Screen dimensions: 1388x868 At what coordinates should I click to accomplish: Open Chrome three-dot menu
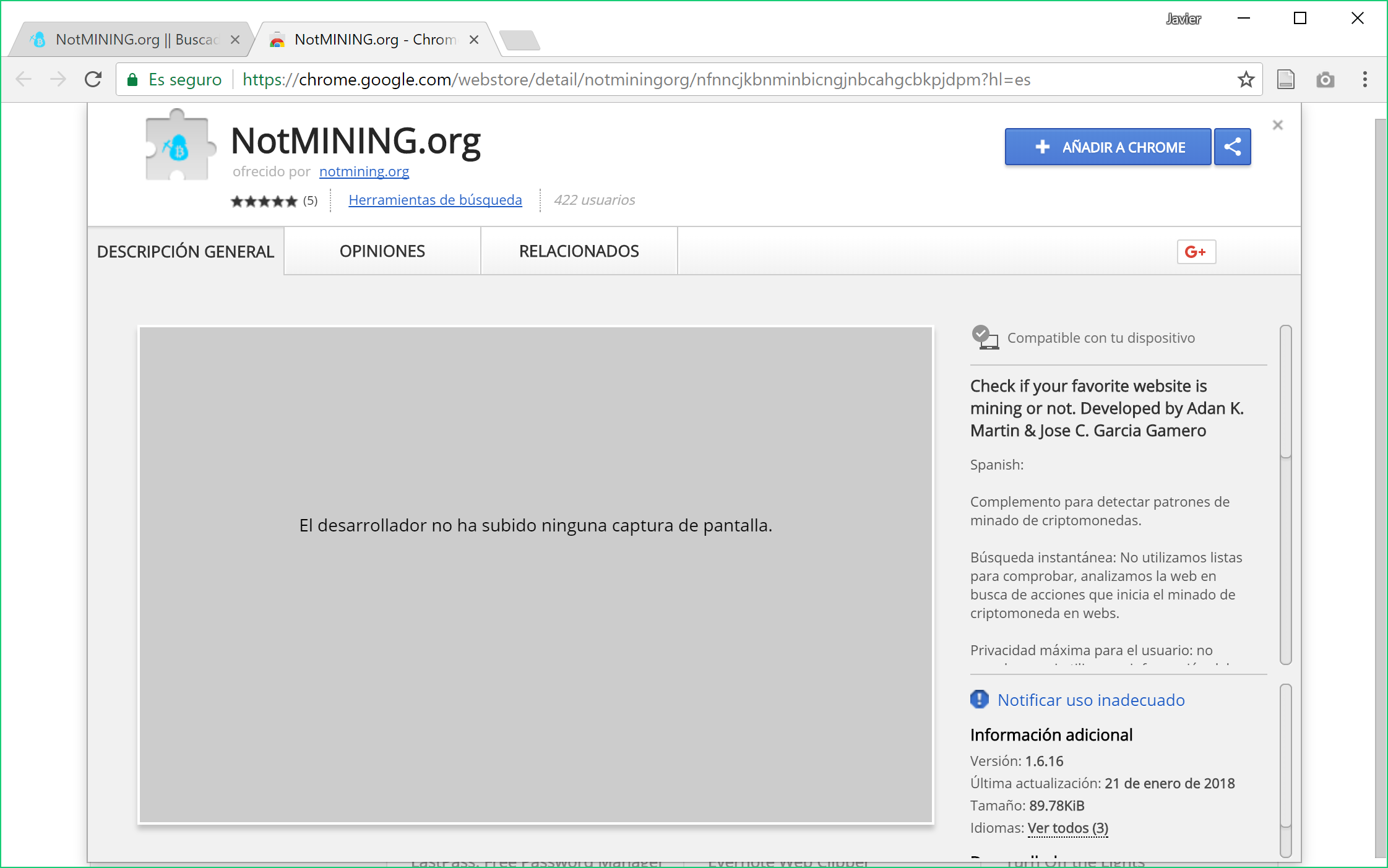tap(1364, 80)
